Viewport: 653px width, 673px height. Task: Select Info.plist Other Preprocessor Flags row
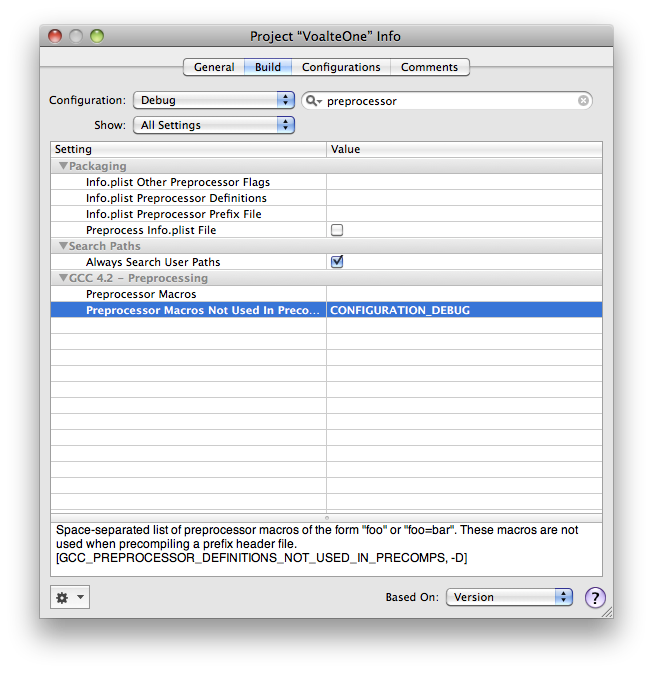(x=326, y=182)
